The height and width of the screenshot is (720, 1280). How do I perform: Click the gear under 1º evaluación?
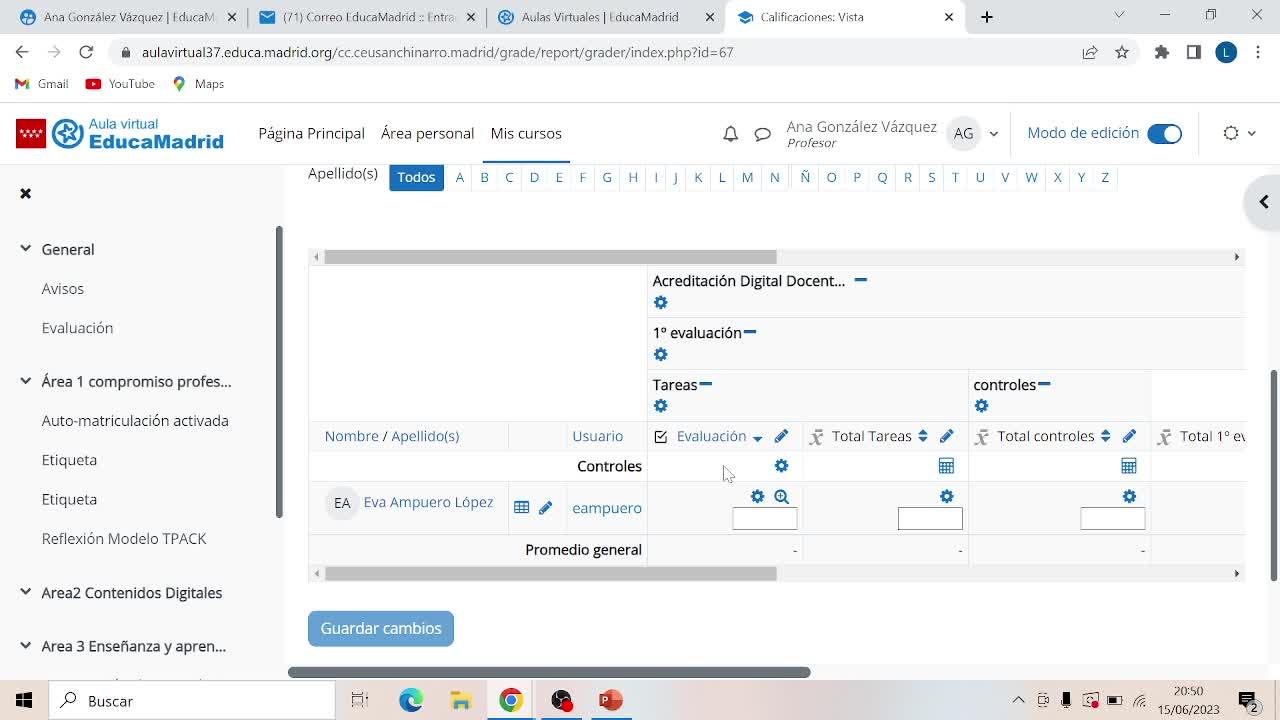pyautogui.click(x=660, y=355)
